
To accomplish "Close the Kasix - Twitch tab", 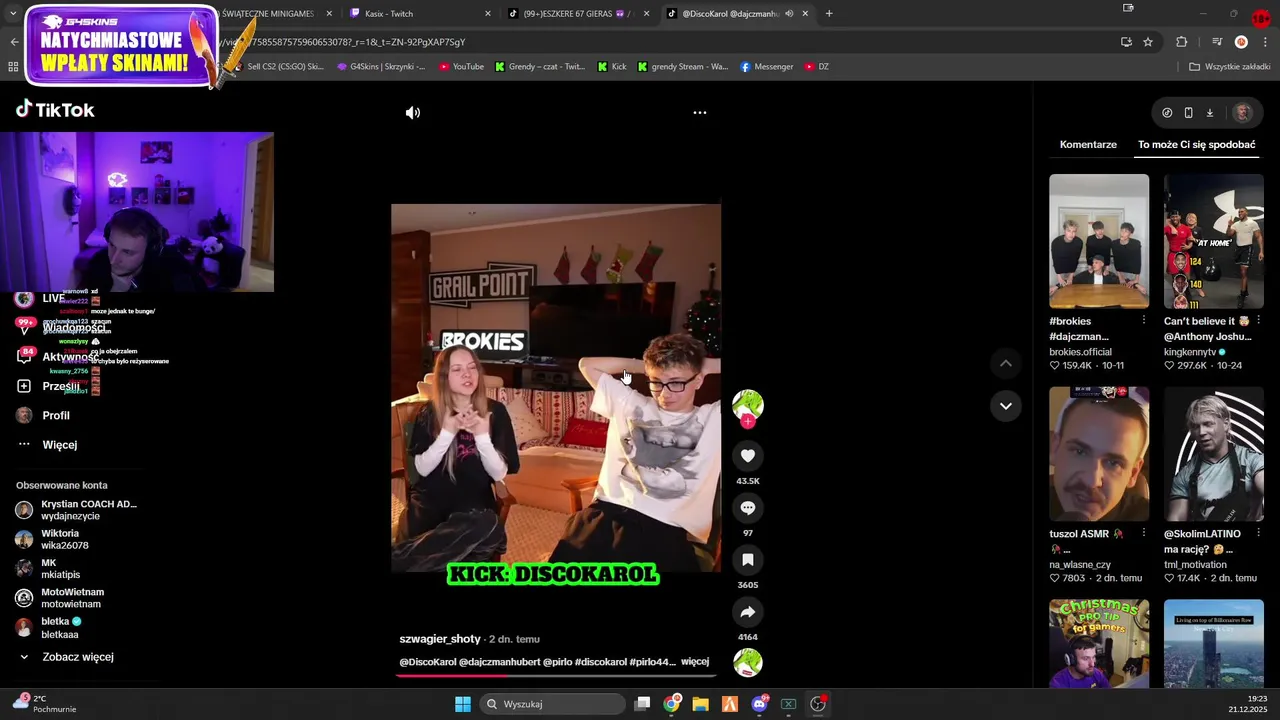I will click(x=488, y=14).
